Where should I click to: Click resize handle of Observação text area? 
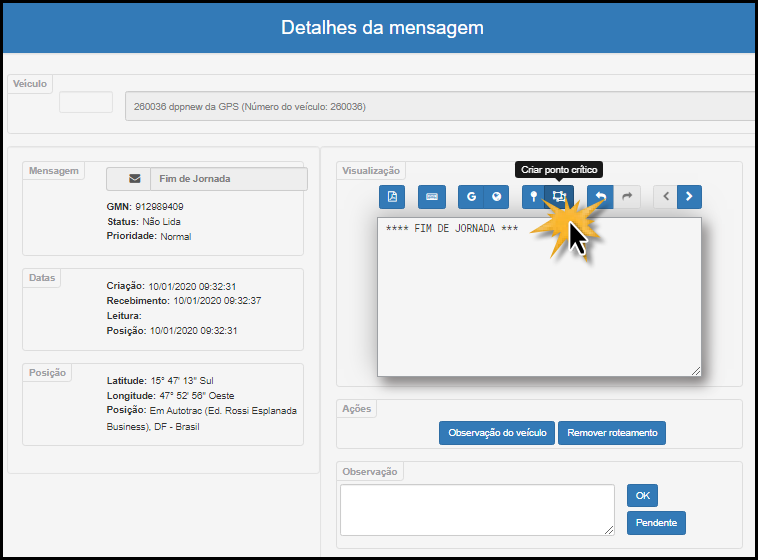click(609, 531)
